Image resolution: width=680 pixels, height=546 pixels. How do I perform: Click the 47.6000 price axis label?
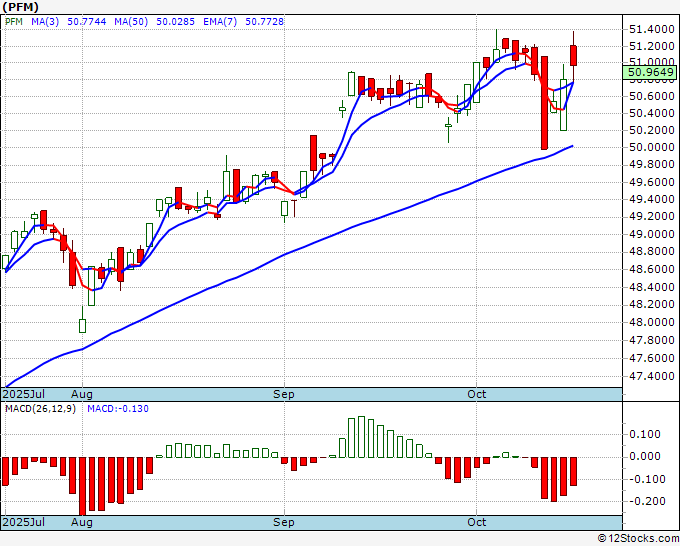click(651, 358)
